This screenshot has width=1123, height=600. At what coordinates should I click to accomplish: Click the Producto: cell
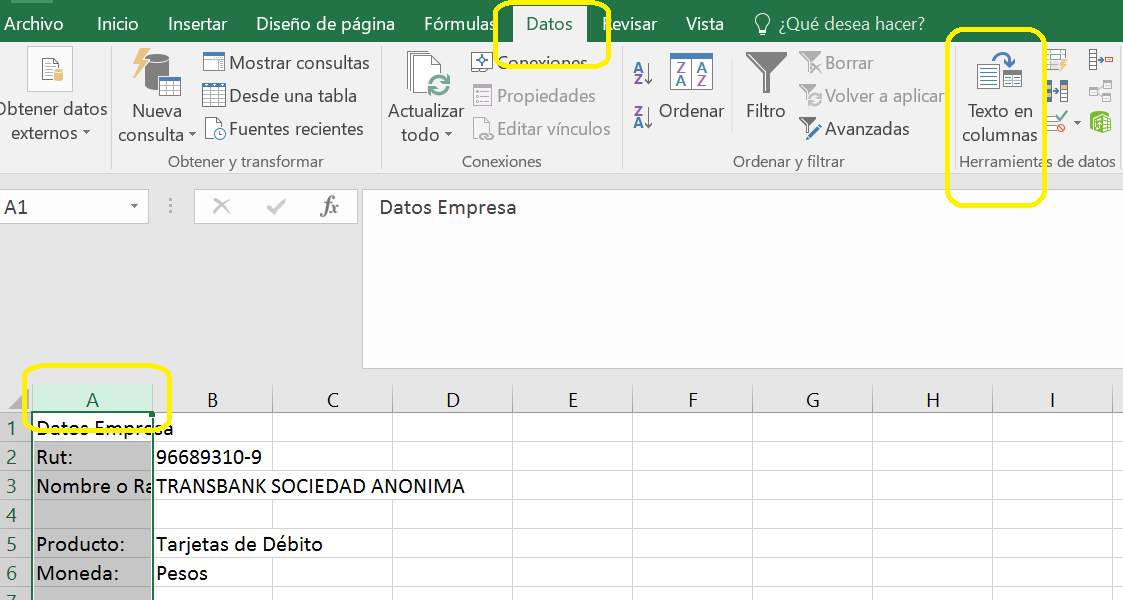click(x=92, y=544)
